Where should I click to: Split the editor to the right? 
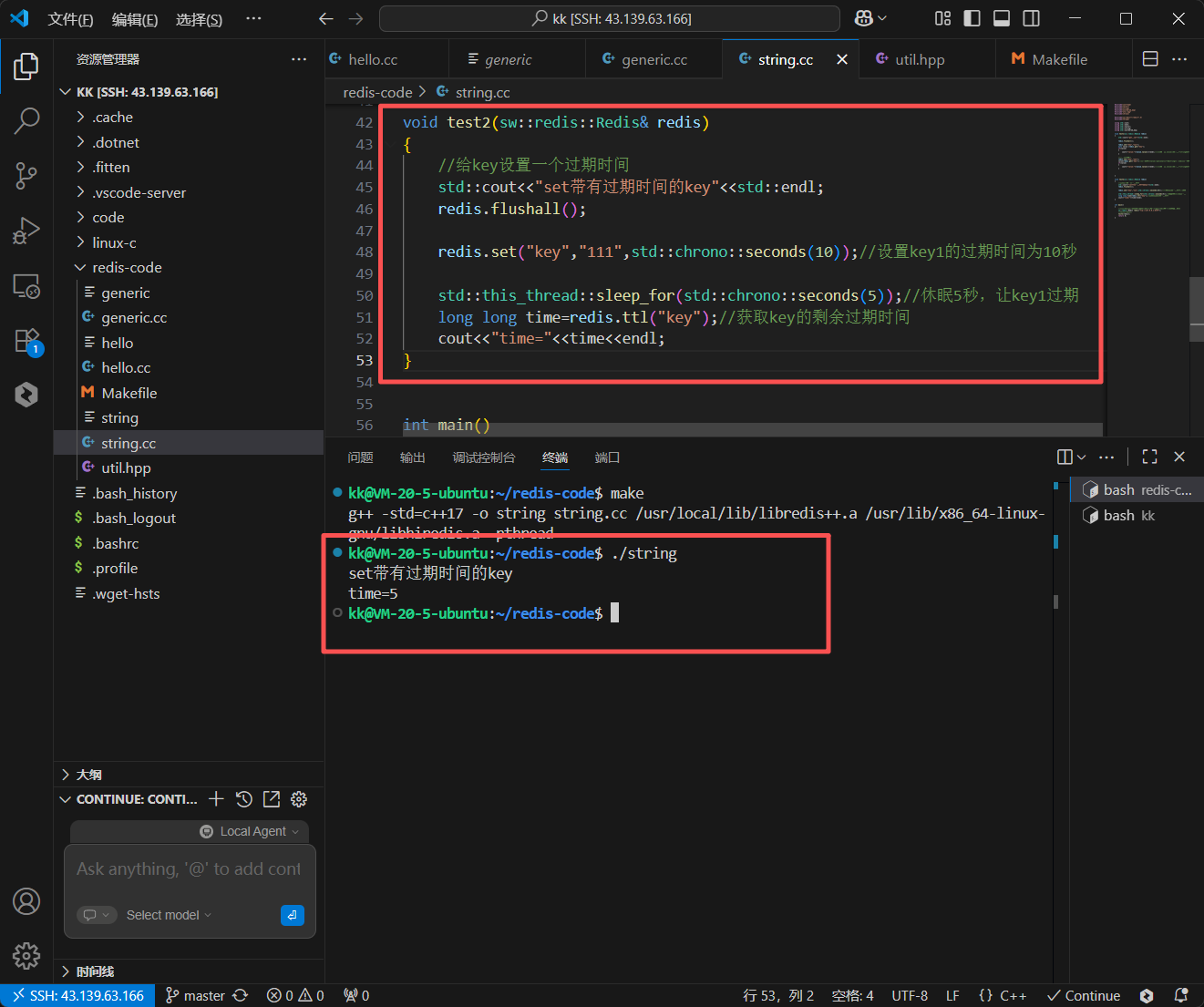pyautogui.click(x=1150, y=59)
